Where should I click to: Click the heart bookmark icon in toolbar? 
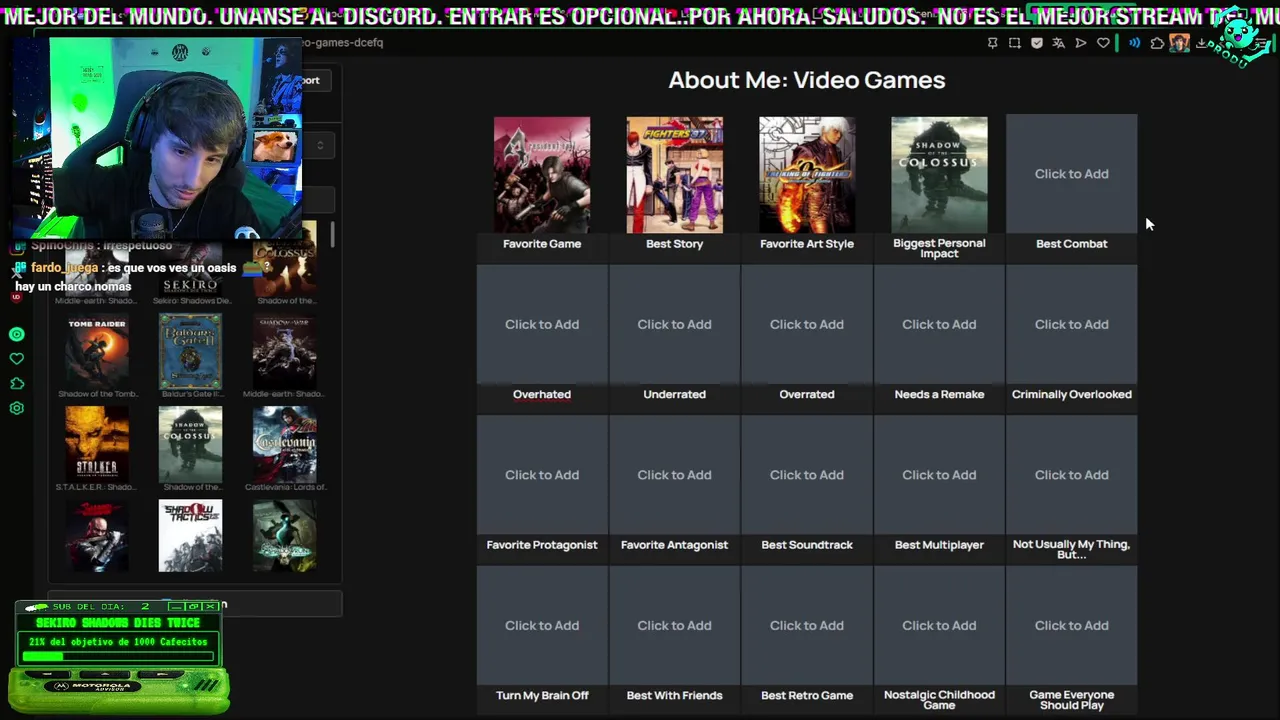point(1103,43)
